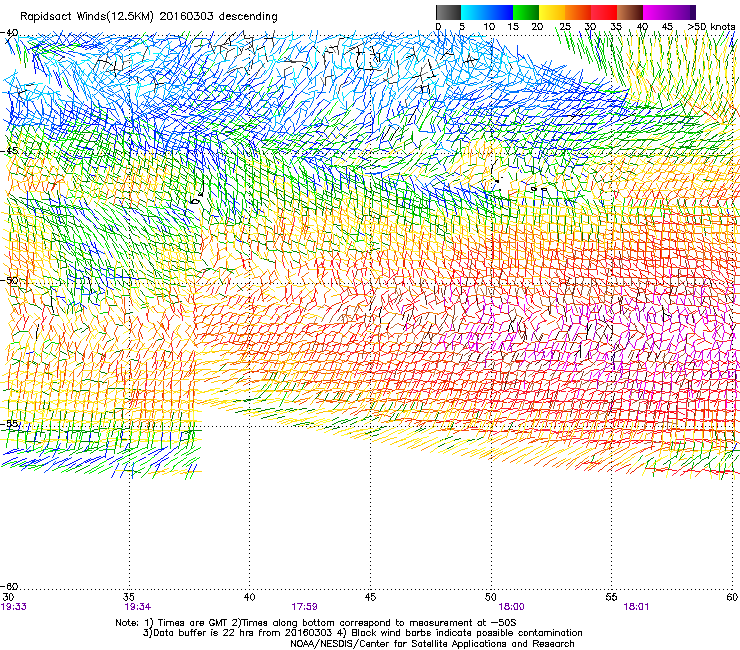Click the '25' label under the color scale
Viewport: 740px width, 650px height.
(x=565, y=27)
